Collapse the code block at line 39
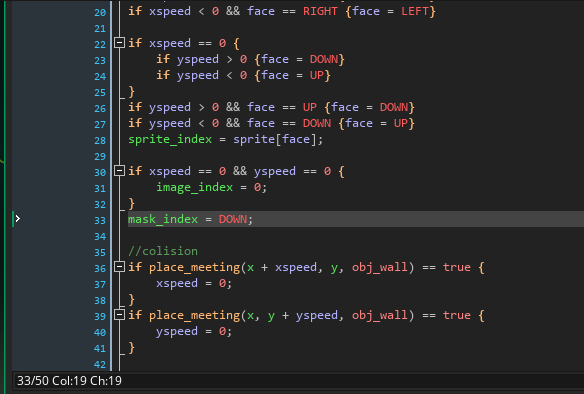 point(119,315)
